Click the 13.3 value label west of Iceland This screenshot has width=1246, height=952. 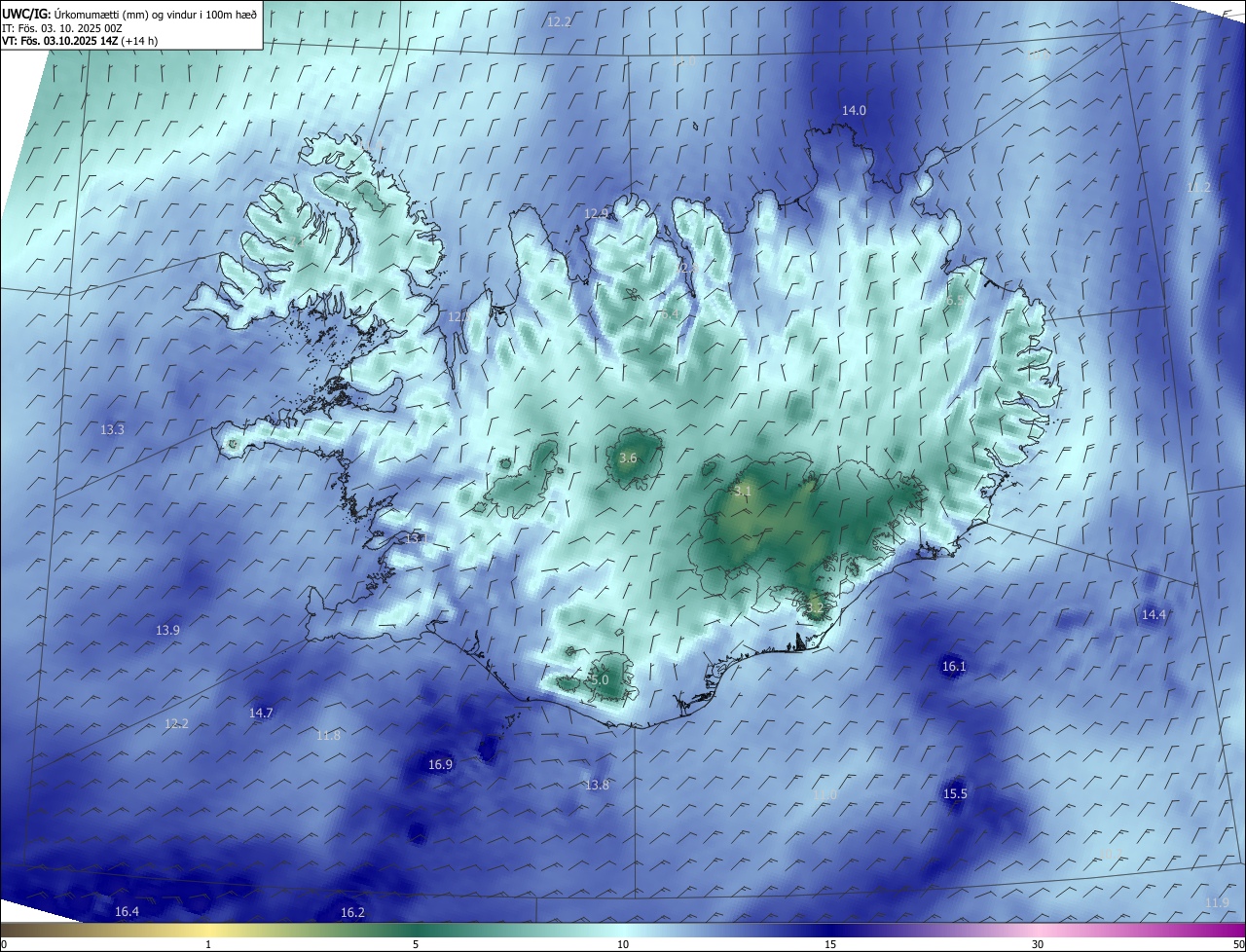click(112, 429)
